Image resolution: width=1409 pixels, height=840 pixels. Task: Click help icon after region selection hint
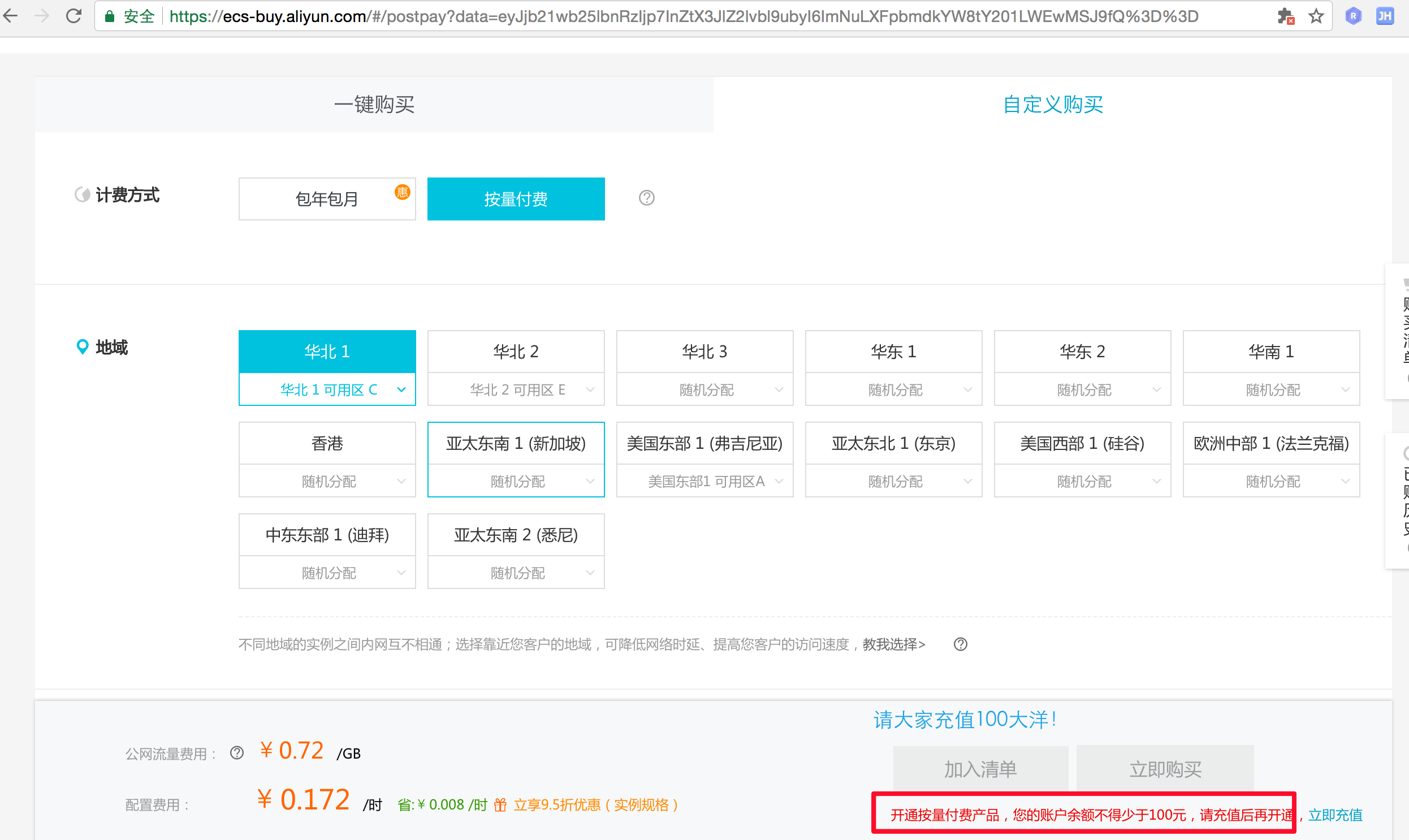coord(960,644)
